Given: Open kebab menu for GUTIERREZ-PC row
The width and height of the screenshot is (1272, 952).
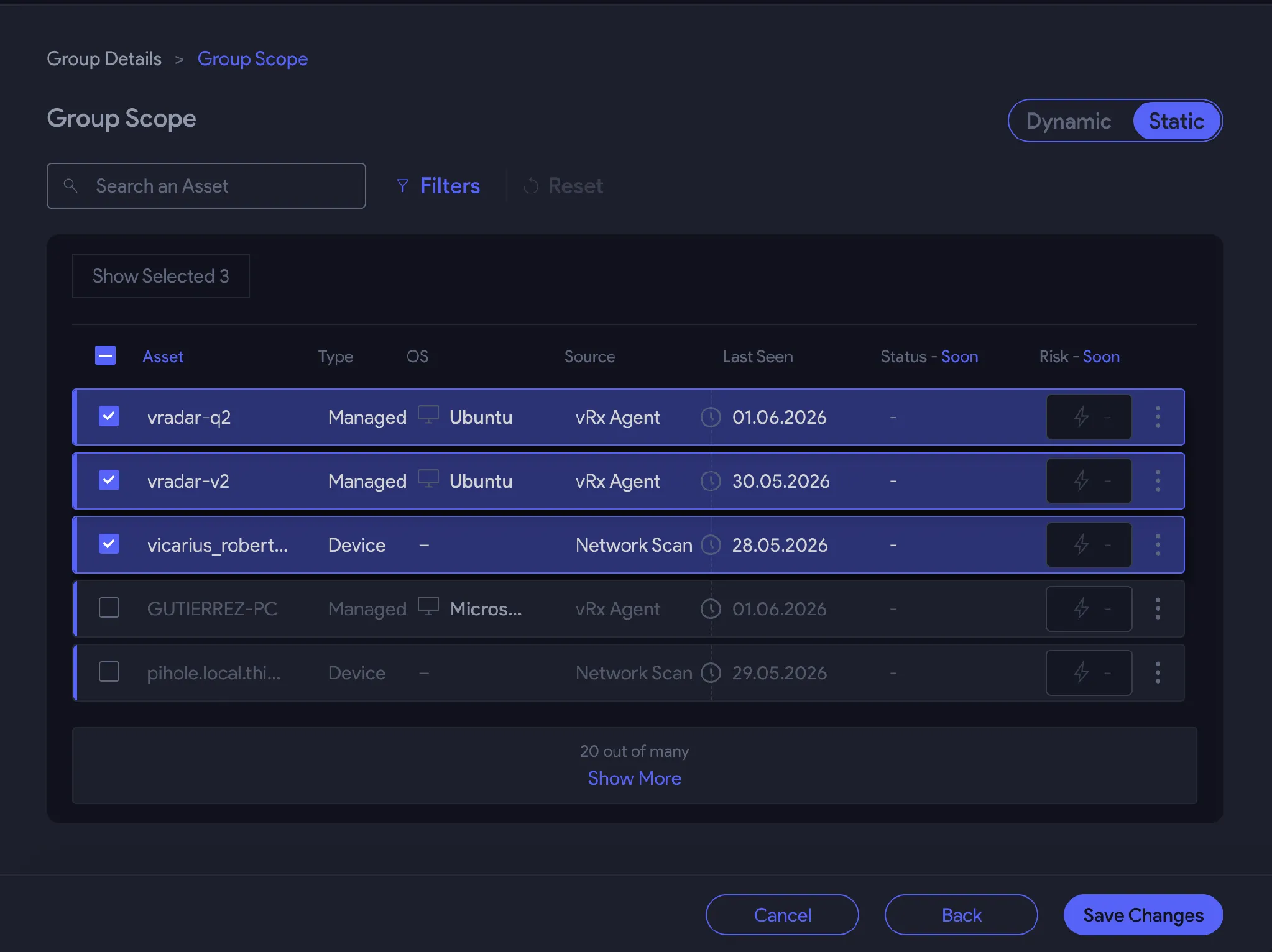Looking at the screenshot, I should [1158, 609].
